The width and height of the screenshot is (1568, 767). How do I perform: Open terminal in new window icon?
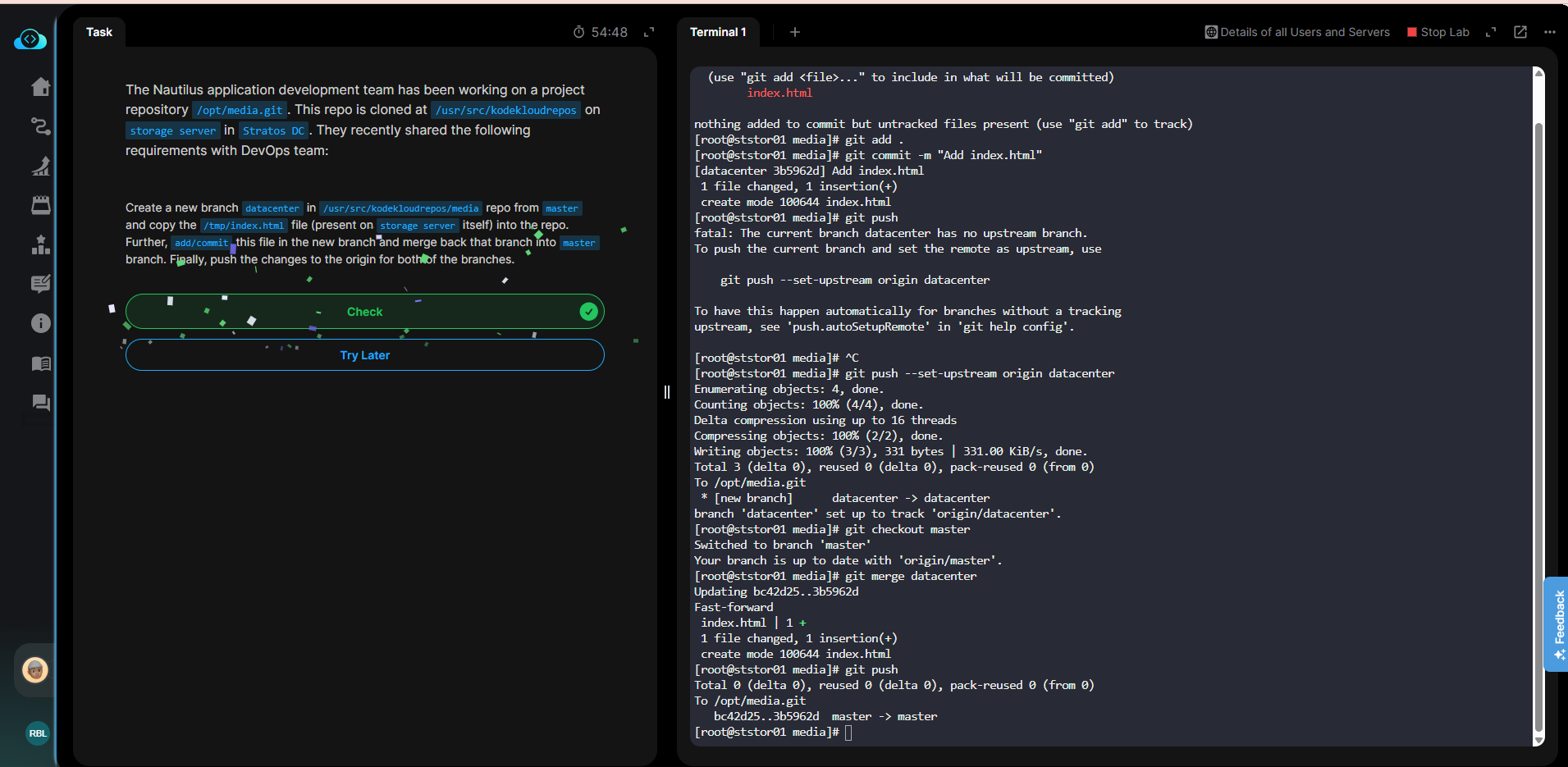(x=1520, y=32)
